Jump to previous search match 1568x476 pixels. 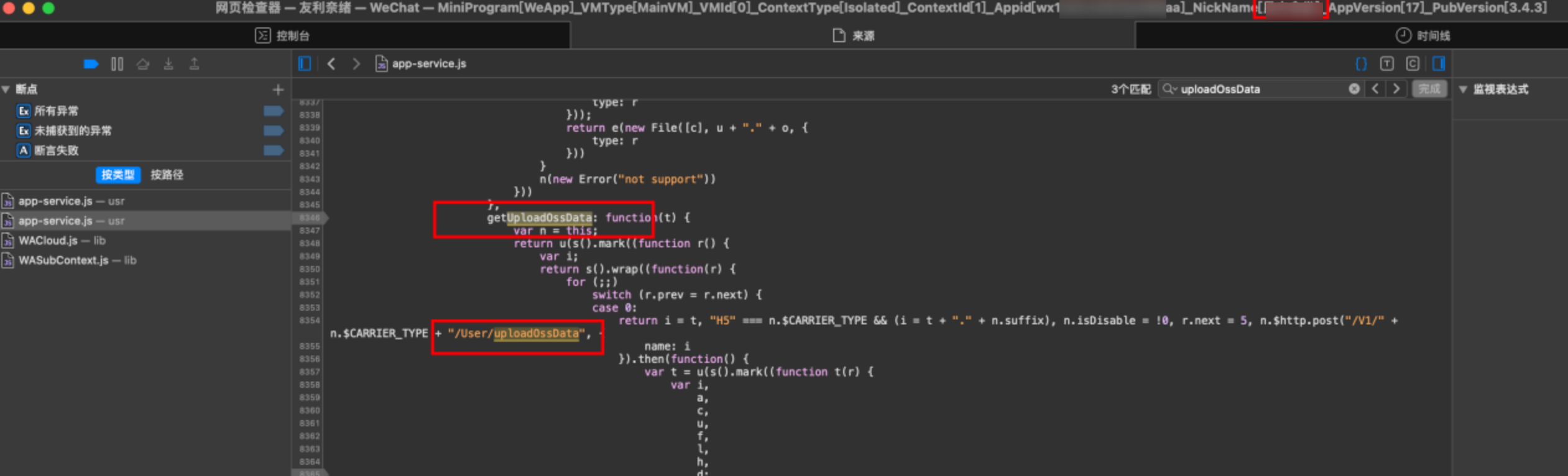(1375, 89)
